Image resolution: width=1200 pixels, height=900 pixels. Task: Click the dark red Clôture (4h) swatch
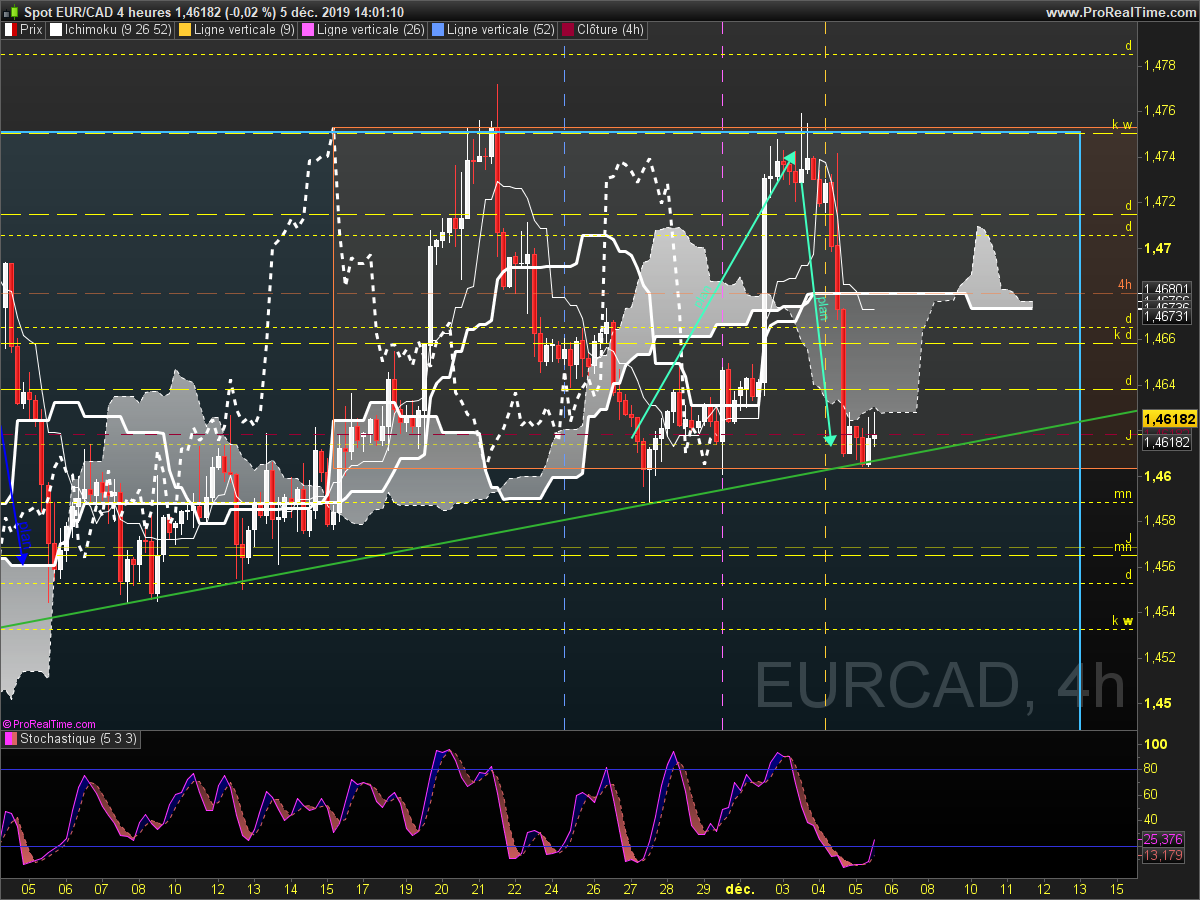567,30
